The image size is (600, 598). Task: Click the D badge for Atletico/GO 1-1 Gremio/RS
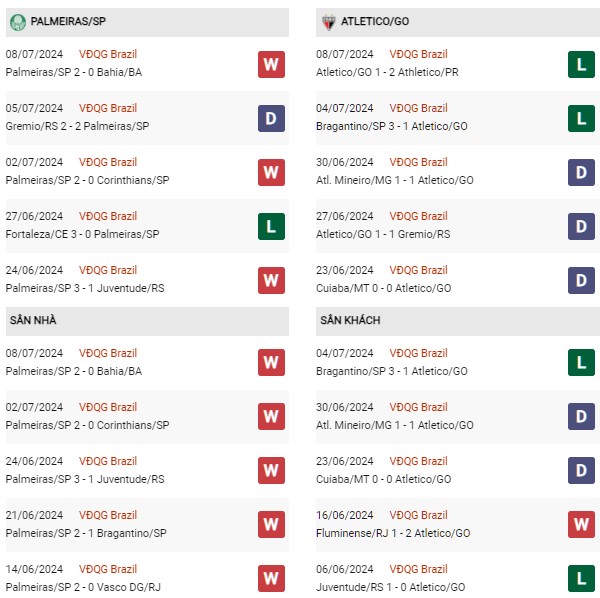(x=581, y=226)
